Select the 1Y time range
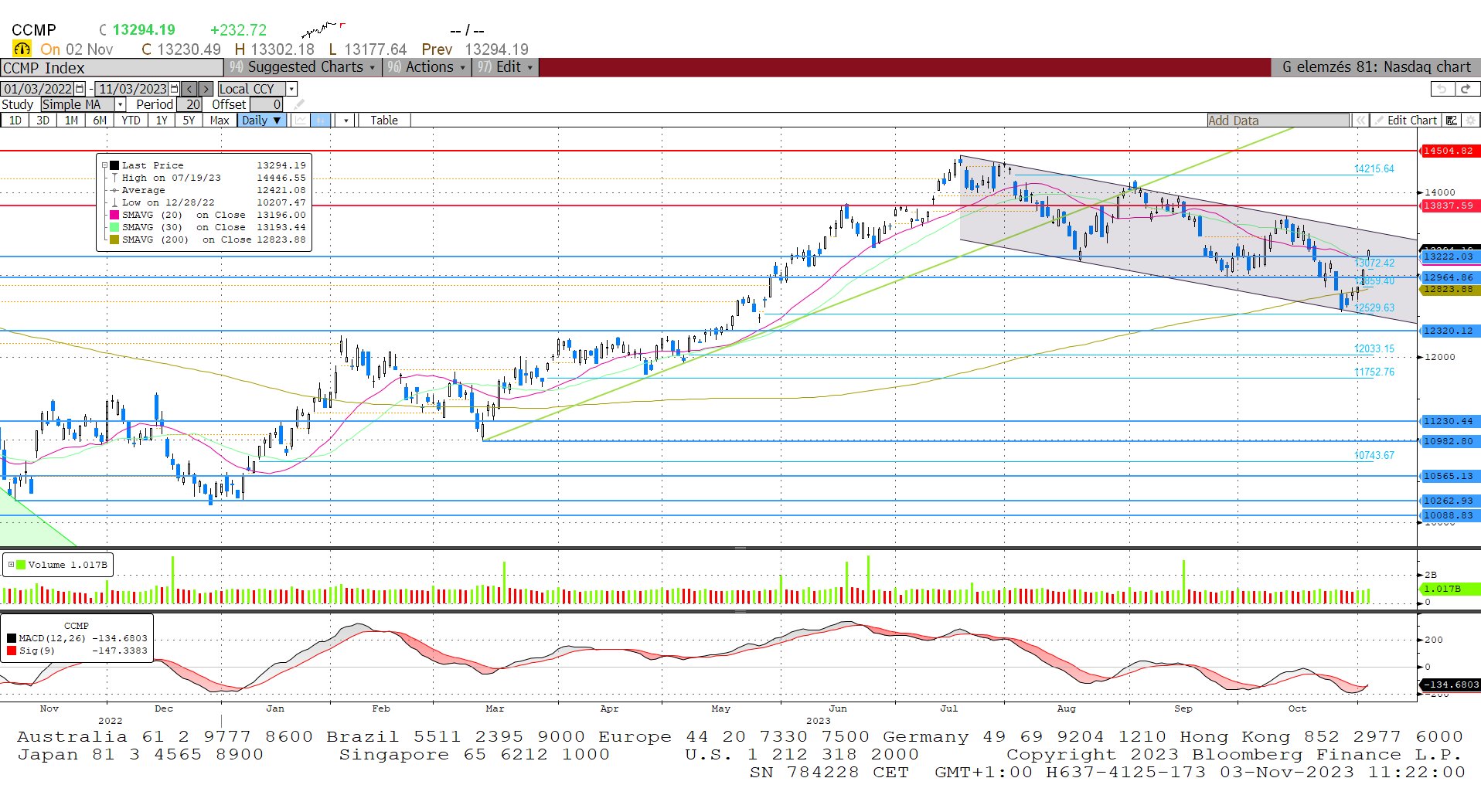 click(x=162, y=121)
